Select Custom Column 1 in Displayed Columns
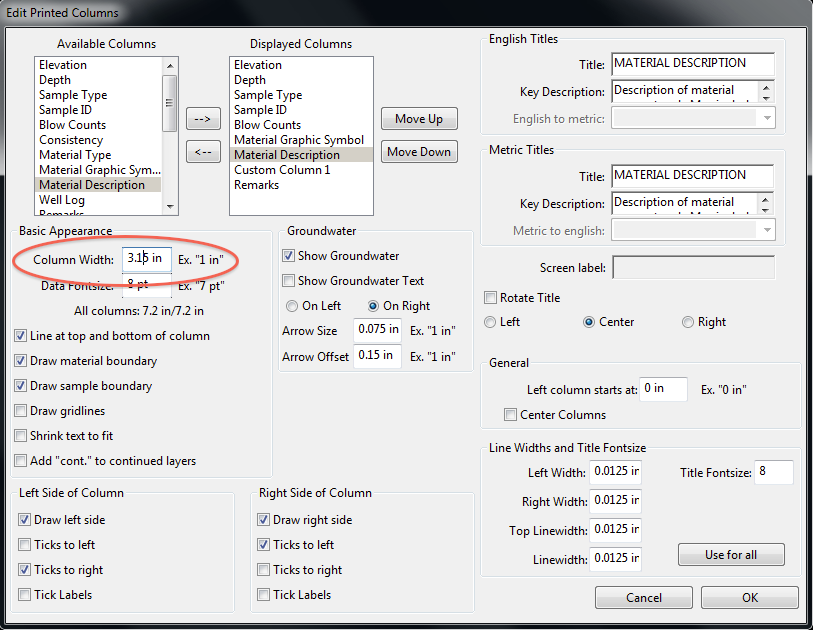Viewport: 813px width, 630px height. [x=282, y=170]
